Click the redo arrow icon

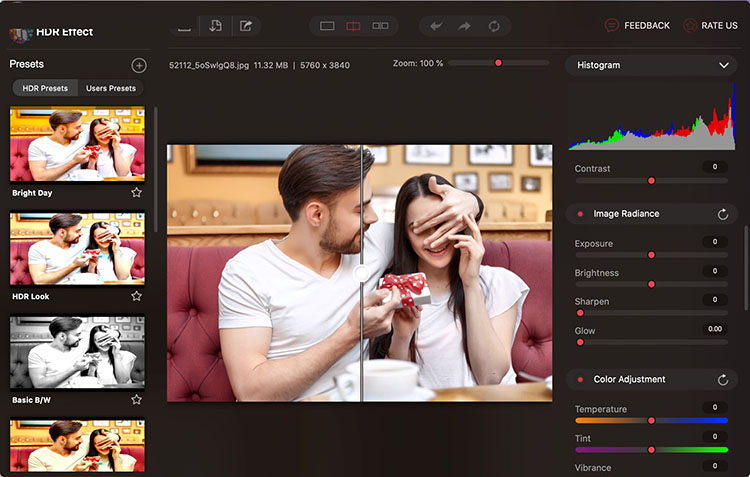pos(464,26)
